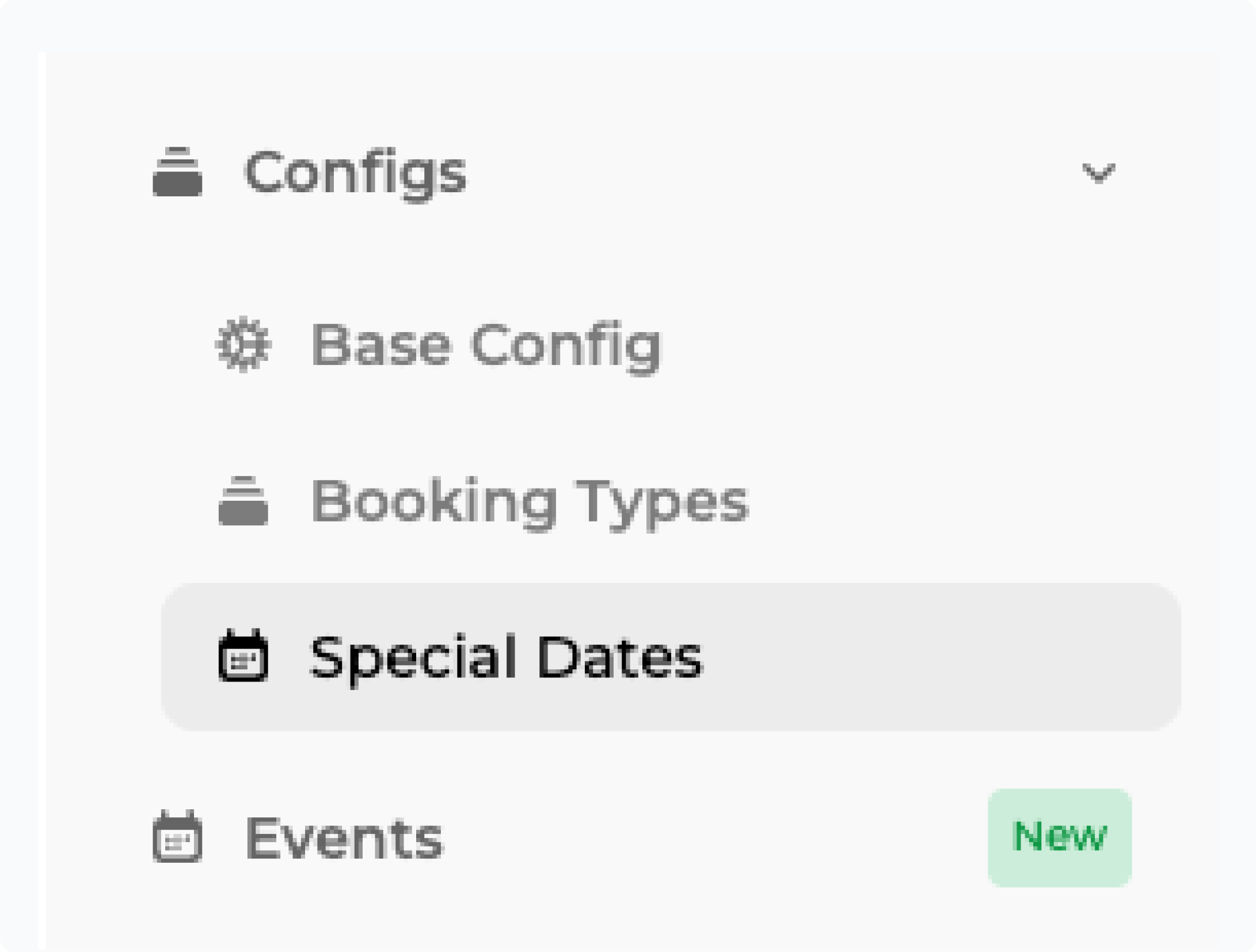Viewport: 1256px width, 952px height.
Task: Click the Configs stacked-box icon
Action: click(x=177, y=172)
